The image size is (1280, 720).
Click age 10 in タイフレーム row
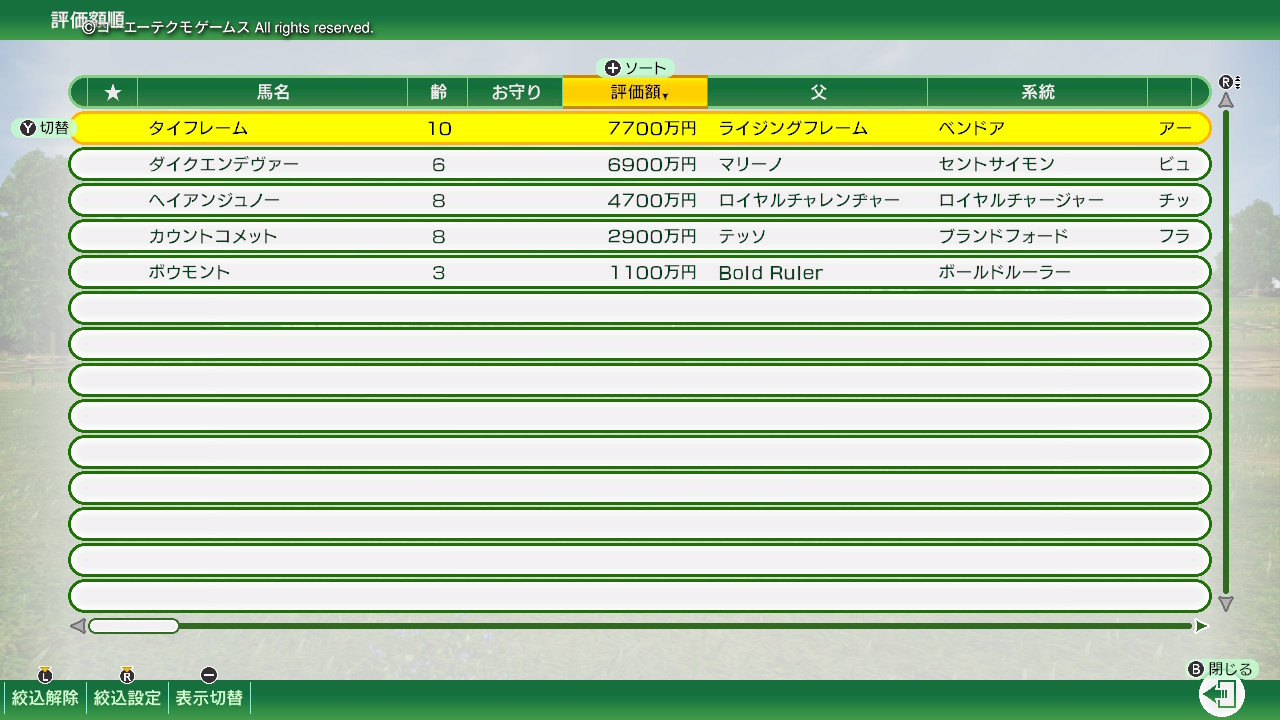(439, 128)
